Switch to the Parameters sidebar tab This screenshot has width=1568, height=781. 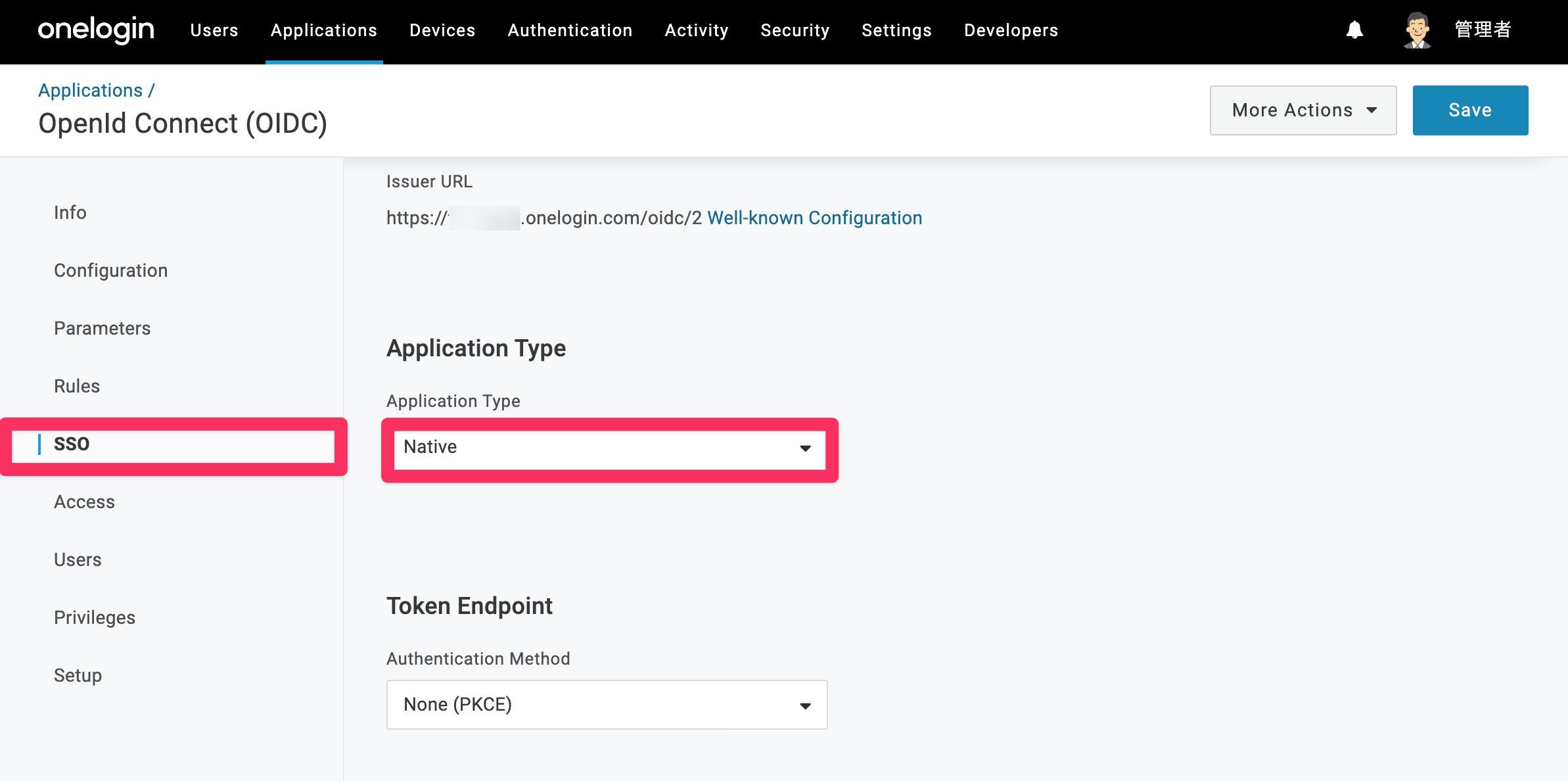[x=103, y=328]
